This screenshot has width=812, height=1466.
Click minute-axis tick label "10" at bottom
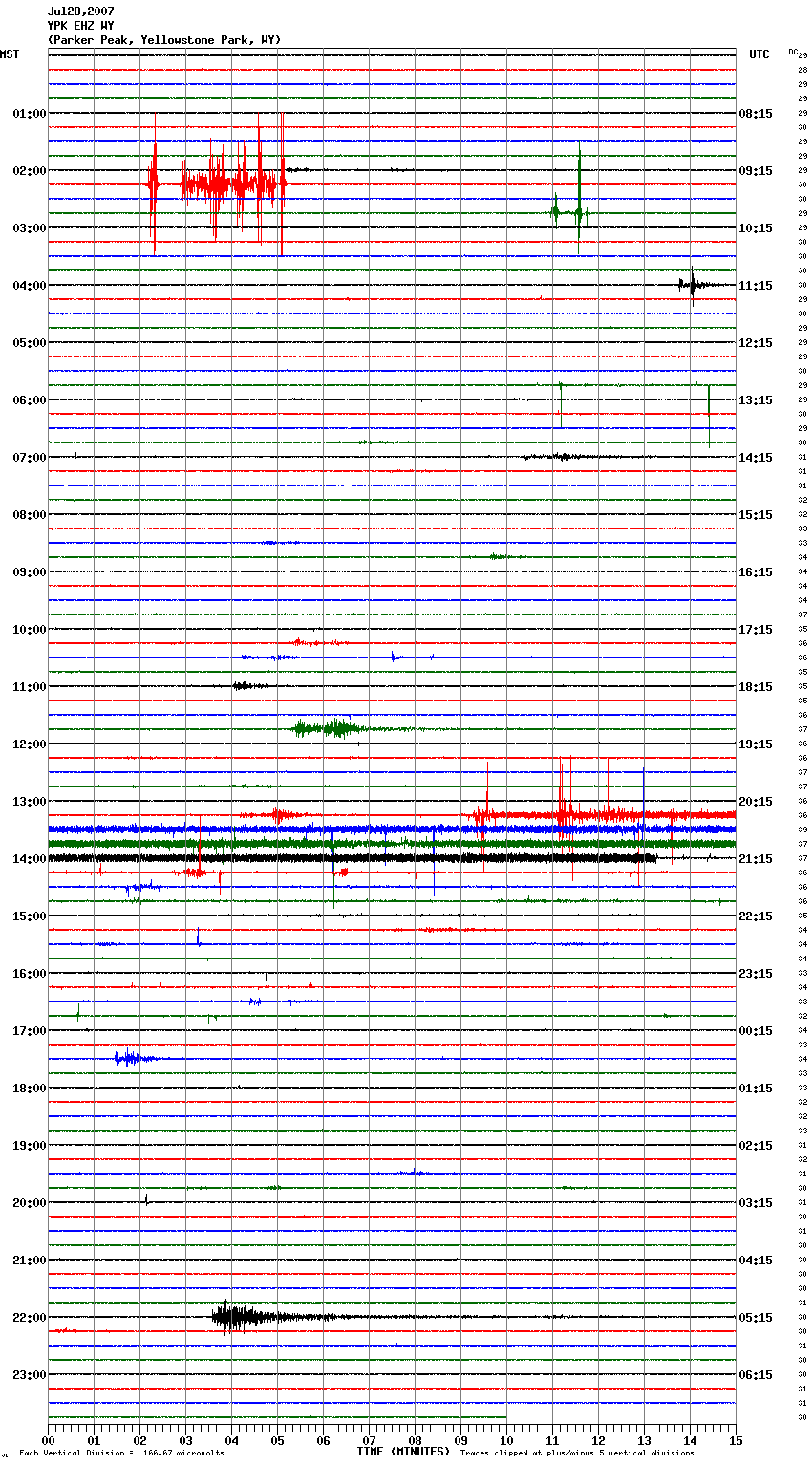pos(506,1440)
